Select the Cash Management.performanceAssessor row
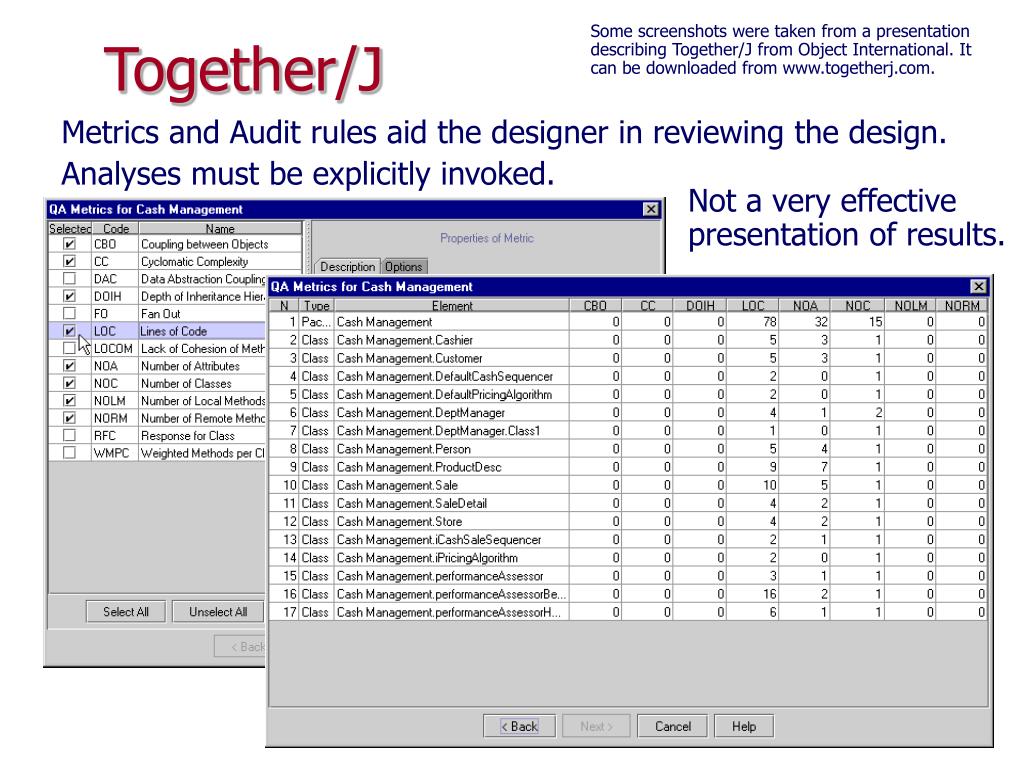The width and height of the screenshot is (1024, 768). [x=628, y=576]
